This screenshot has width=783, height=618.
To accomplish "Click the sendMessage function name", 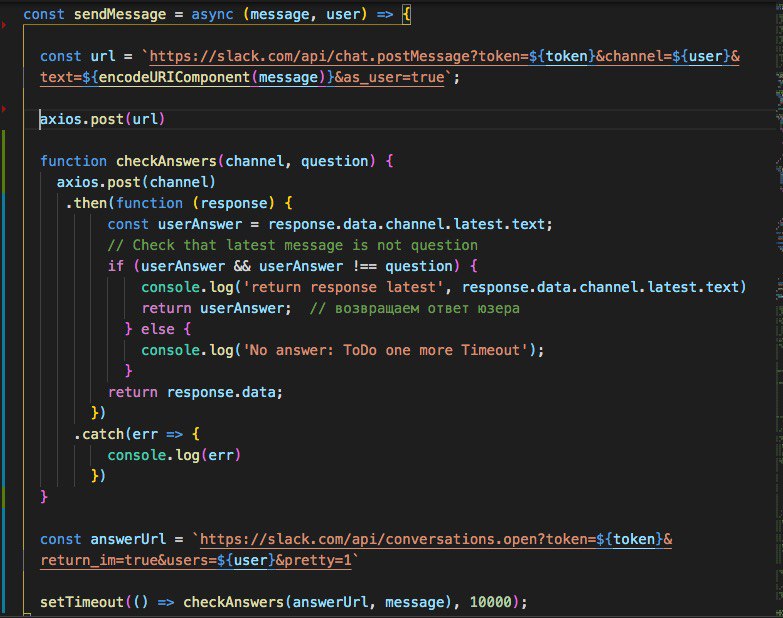I will [120, 14].
